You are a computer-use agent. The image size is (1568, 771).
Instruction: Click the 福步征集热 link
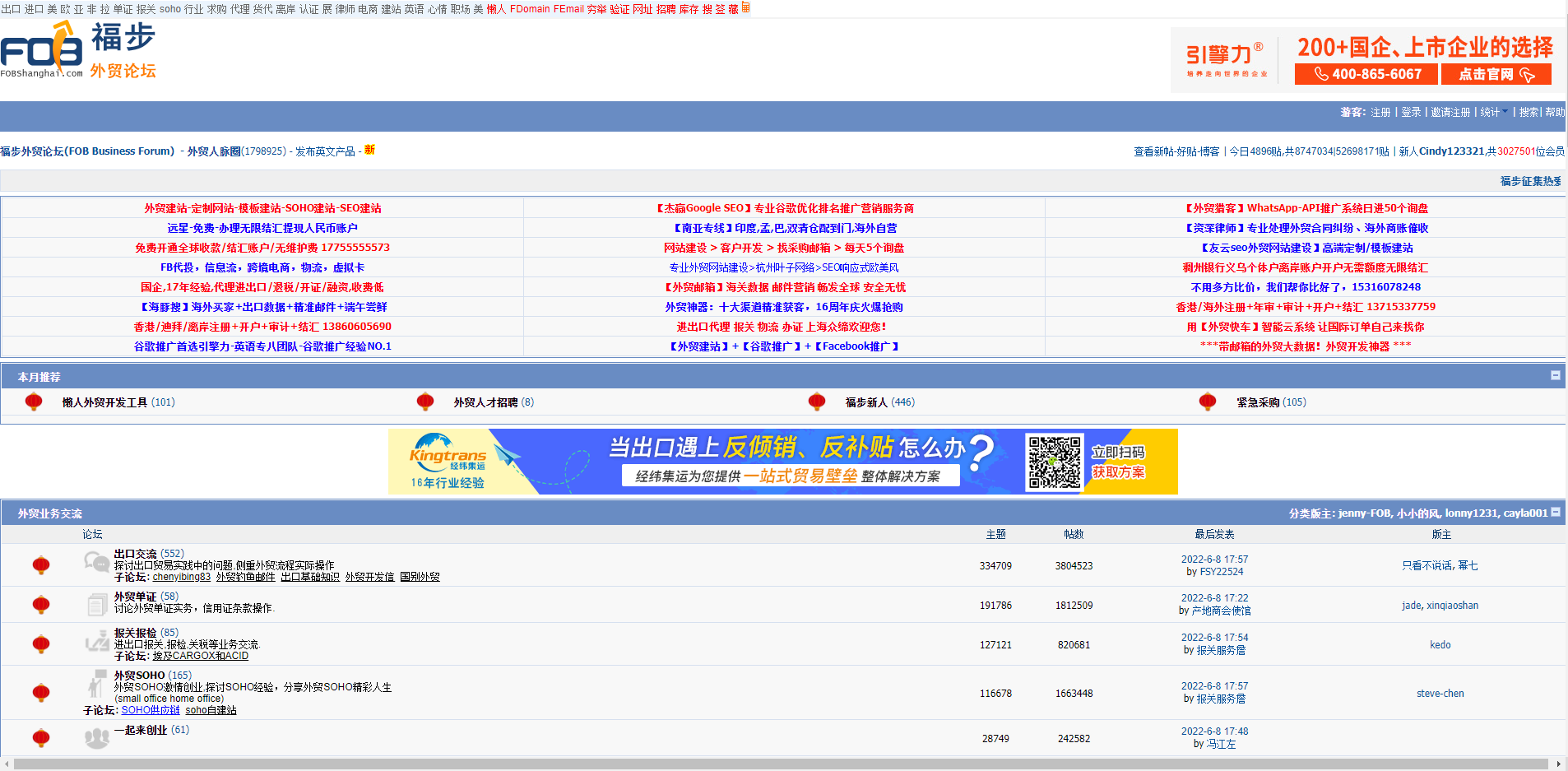(1531, 181)
